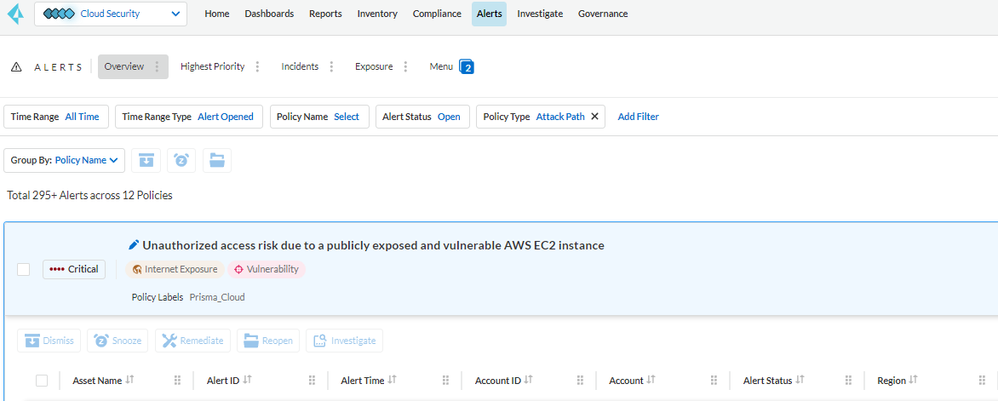Check the Critical policy row checkbox
The height and width of the screenshot is (401, 998).
[24, 269]
